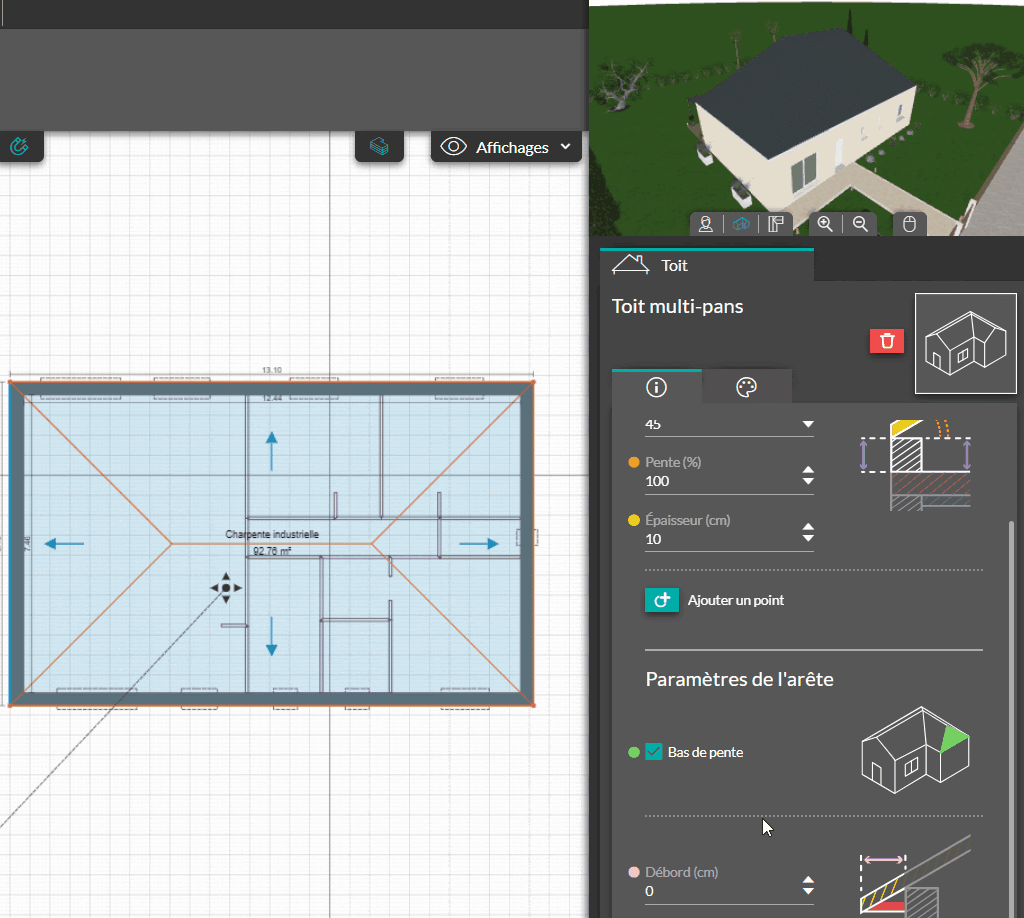This screenshot has width=1024, height=918.
Task: Switch 3D preview to floor plan view
Action: (776, 224)
